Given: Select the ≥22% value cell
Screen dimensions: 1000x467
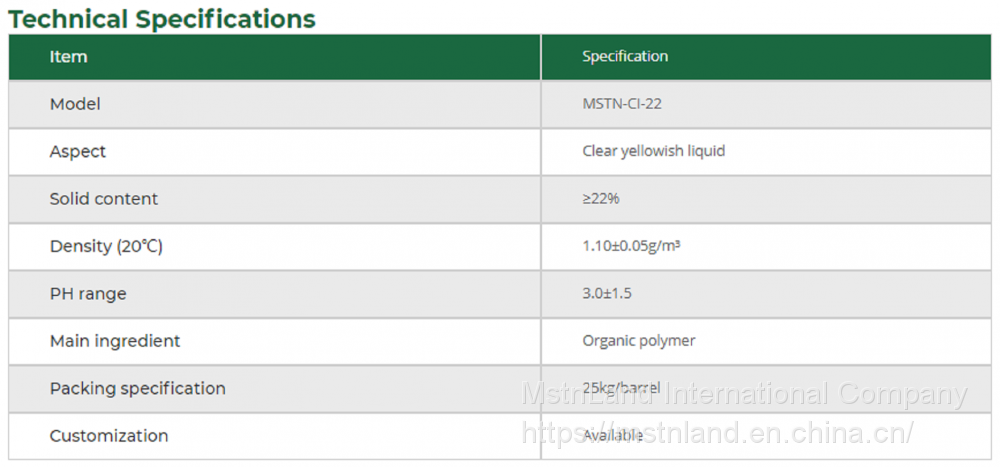Looking at the screenshot, I should point(601,199).
